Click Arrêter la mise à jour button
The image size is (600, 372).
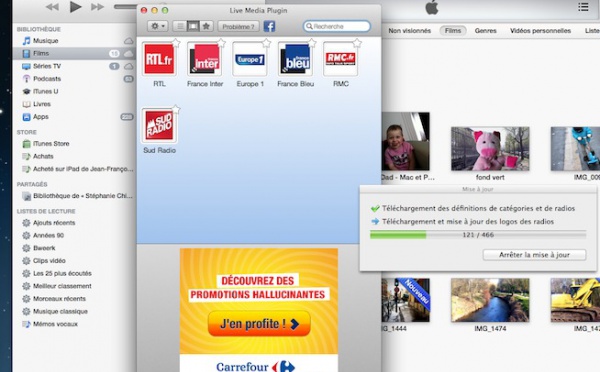(x=534, y=255)
